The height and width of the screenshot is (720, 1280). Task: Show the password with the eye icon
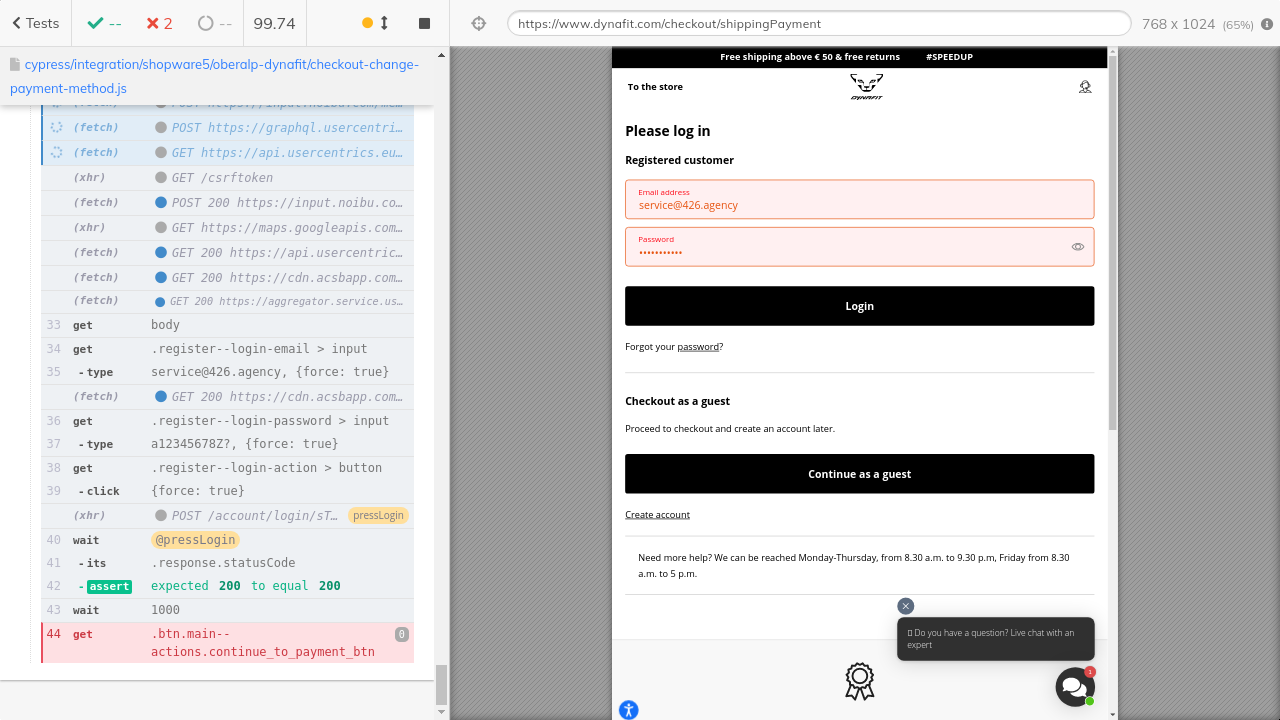point(1077,247)
